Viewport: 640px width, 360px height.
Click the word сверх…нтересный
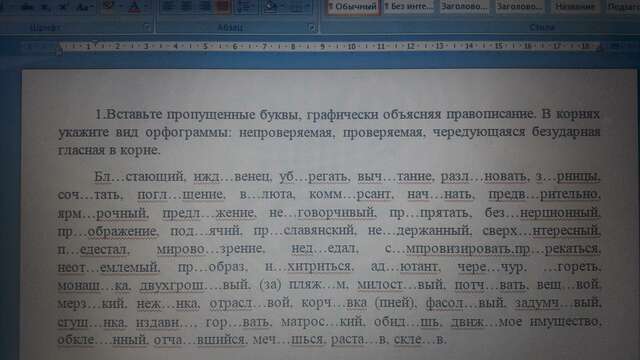[541, 231]
